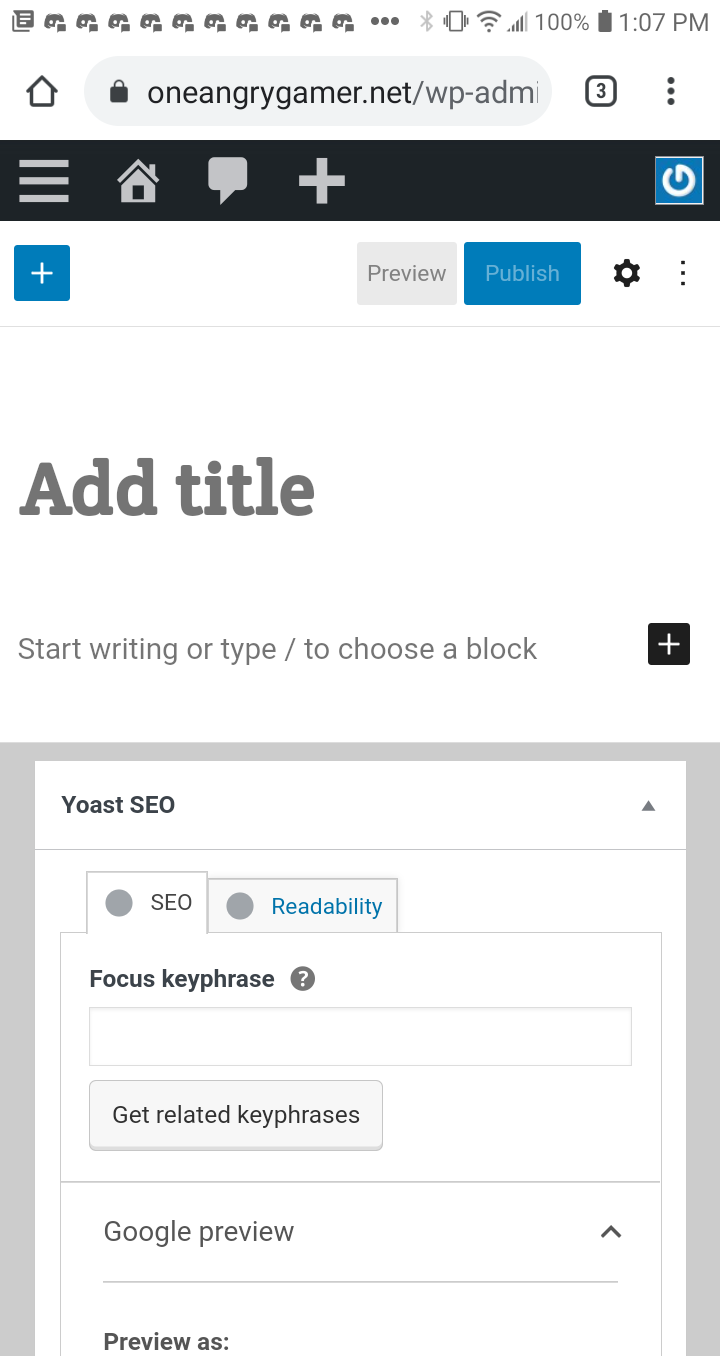Open the user profile avatar icon
Screen dimensions: 720x1356
679,181
